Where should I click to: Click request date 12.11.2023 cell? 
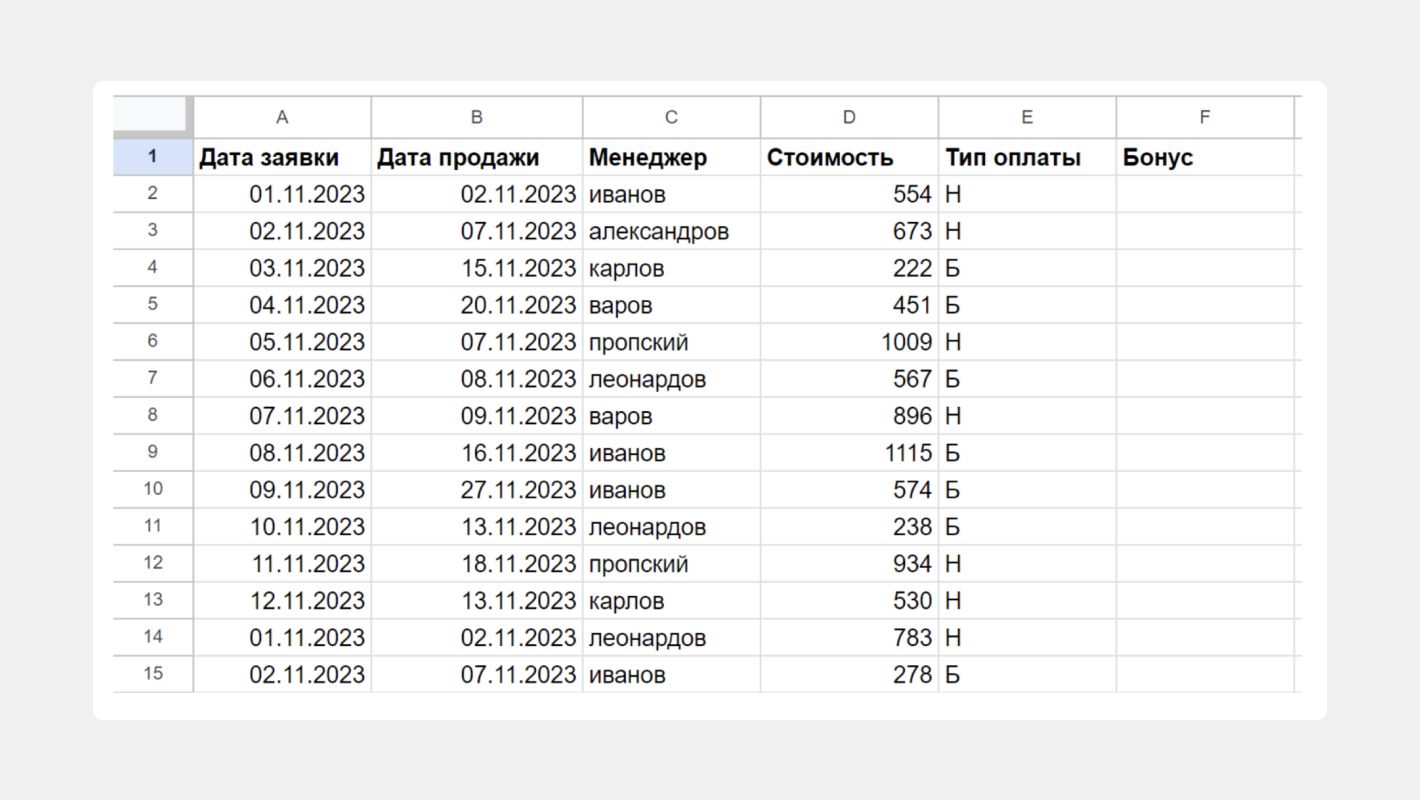coord(282,601)
